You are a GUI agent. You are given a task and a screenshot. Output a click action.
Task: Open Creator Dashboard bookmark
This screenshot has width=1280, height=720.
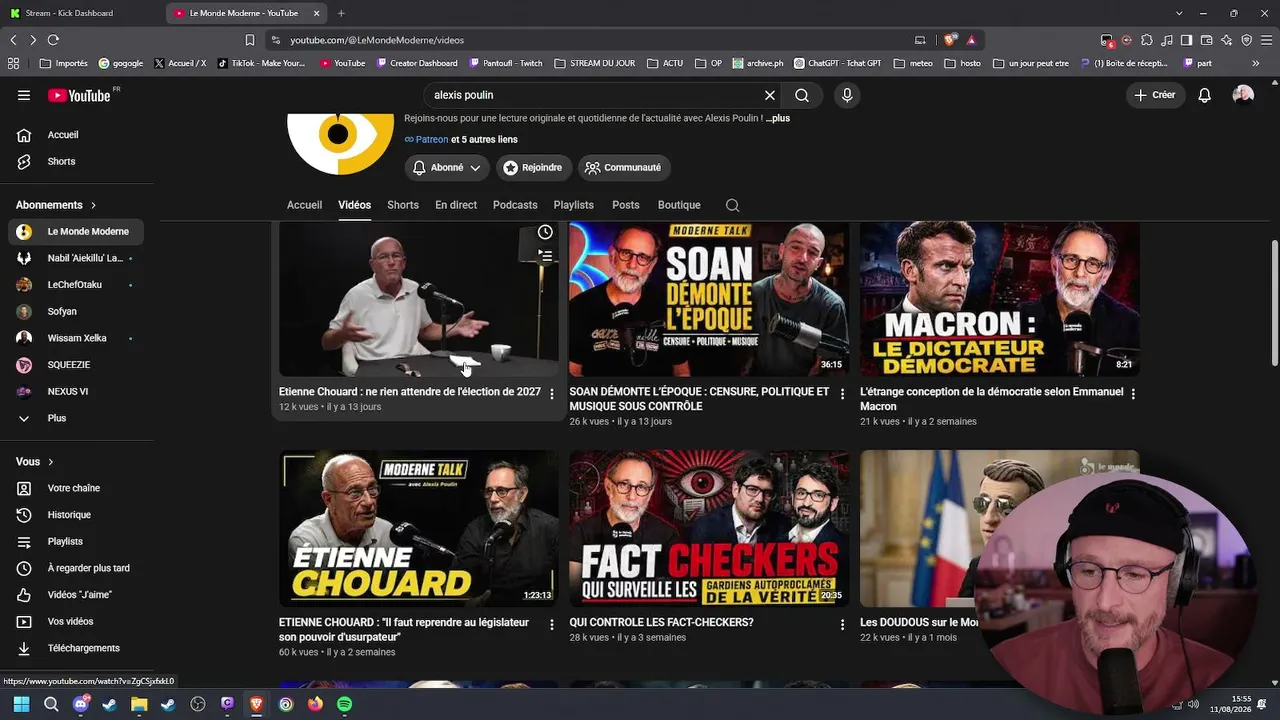(417, 63)
